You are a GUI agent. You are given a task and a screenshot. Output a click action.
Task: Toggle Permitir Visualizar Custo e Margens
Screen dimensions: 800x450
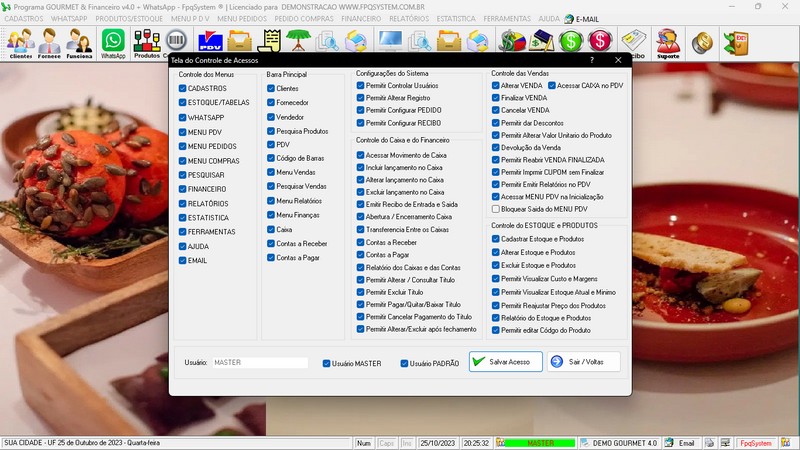(x=495, y=279)
